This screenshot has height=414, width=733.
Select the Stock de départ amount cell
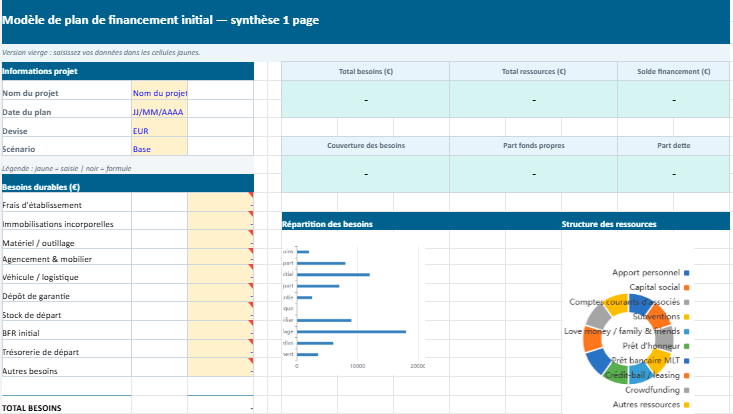pyautogui.click(x=221, y=315)
